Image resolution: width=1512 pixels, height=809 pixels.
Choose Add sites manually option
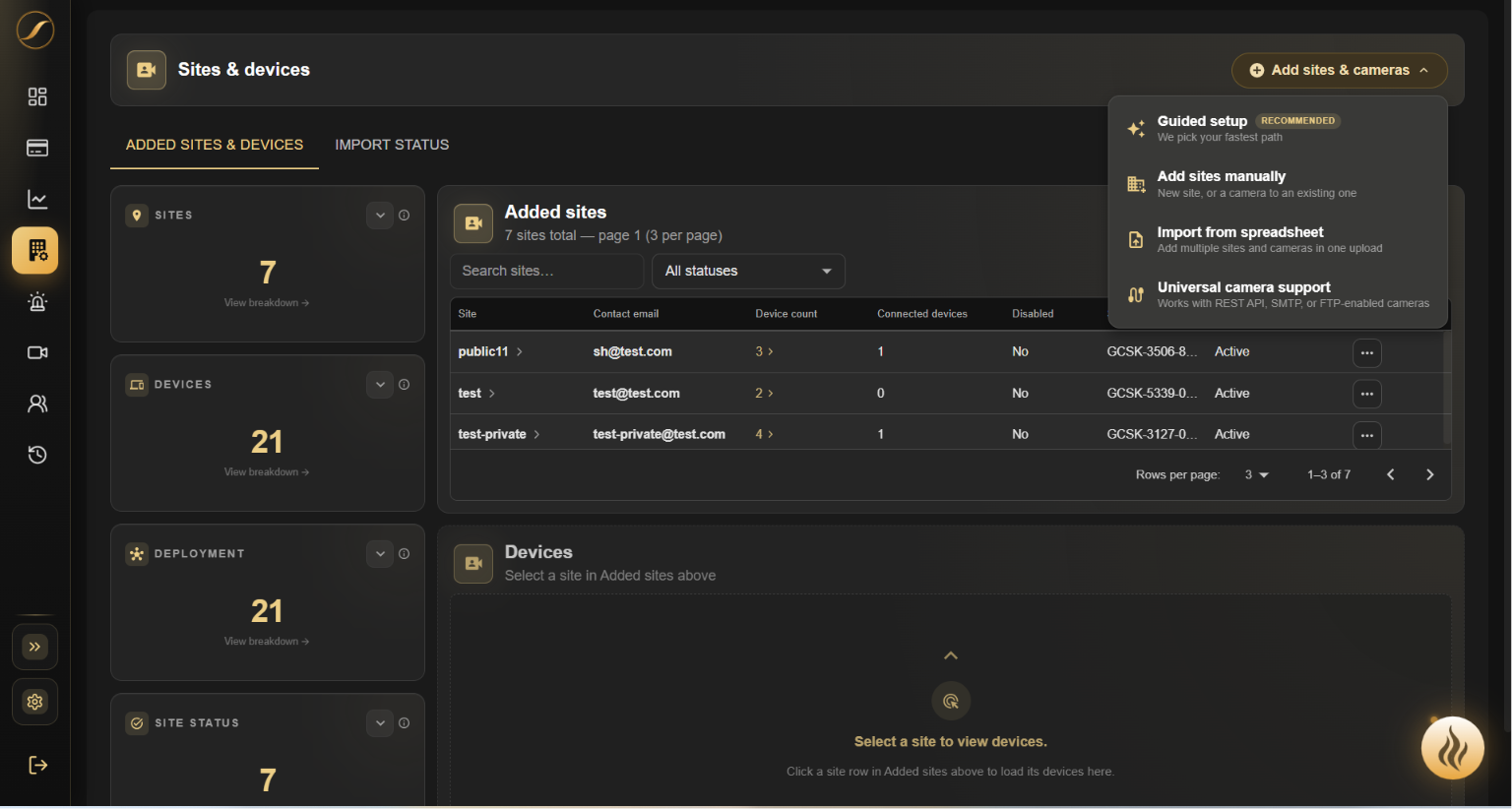pos(1278,184)
